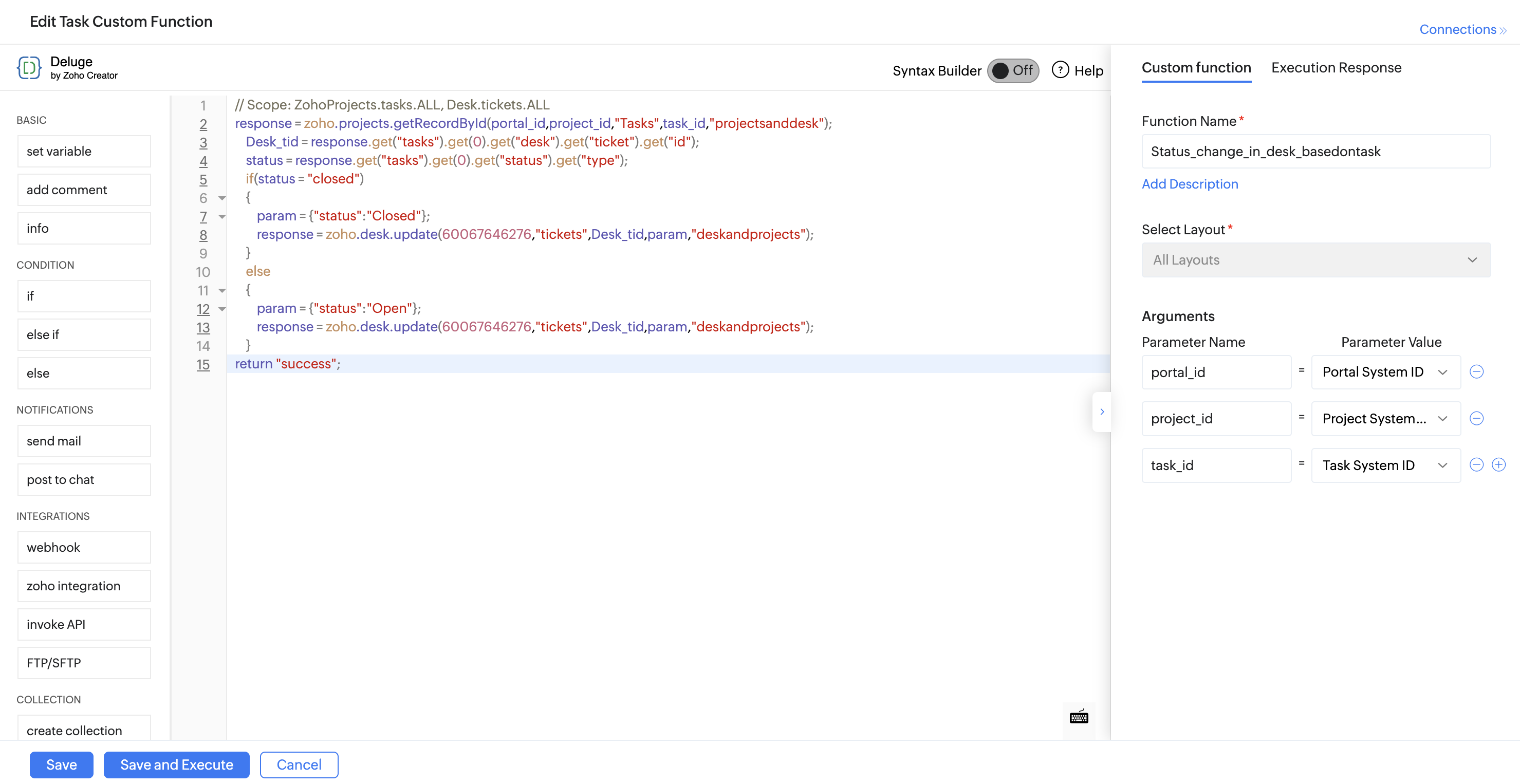Collapse code fold at line 6
The height and width of the screenshot is (784, 1520).
(222, 198)
